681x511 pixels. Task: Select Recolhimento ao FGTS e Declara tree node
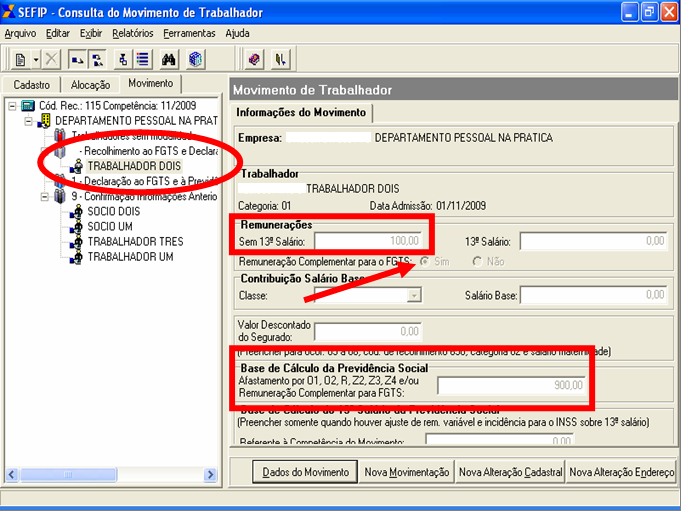(149, 151)
